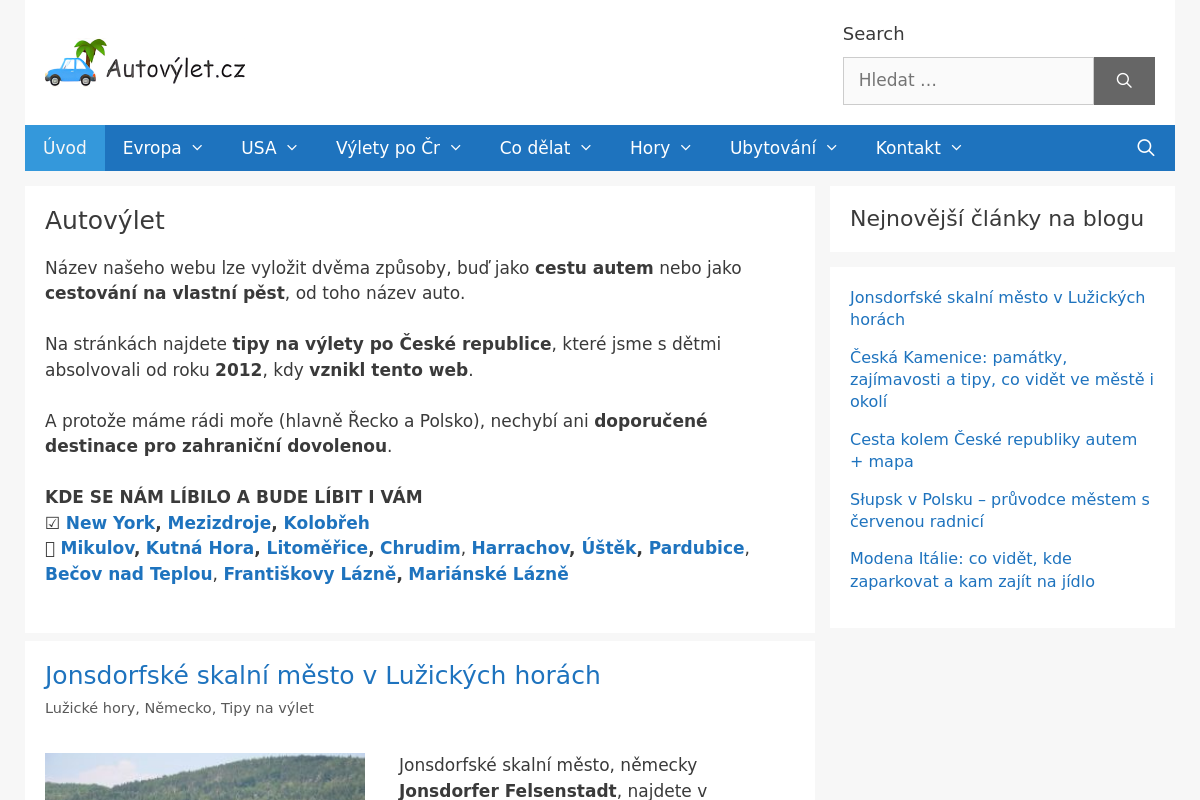The height and width of the screenshot is (800, 1200).
Task: Open the Tipy na výlet category
Action: 267,708
